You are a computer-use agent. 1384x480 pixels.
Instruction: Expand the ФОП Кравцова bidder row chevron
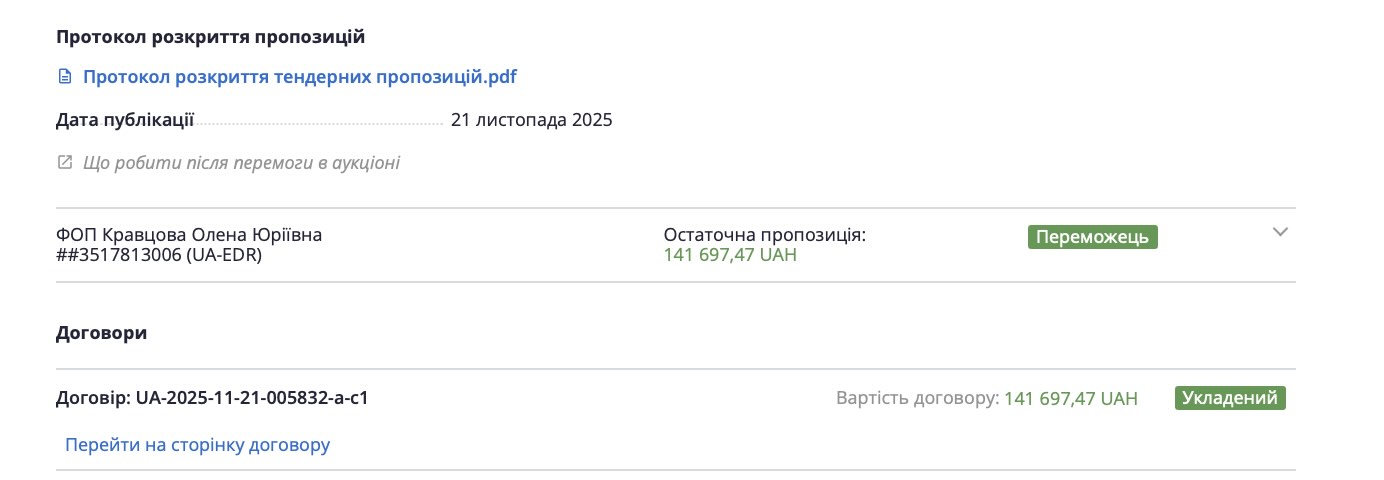(1280, 232)
